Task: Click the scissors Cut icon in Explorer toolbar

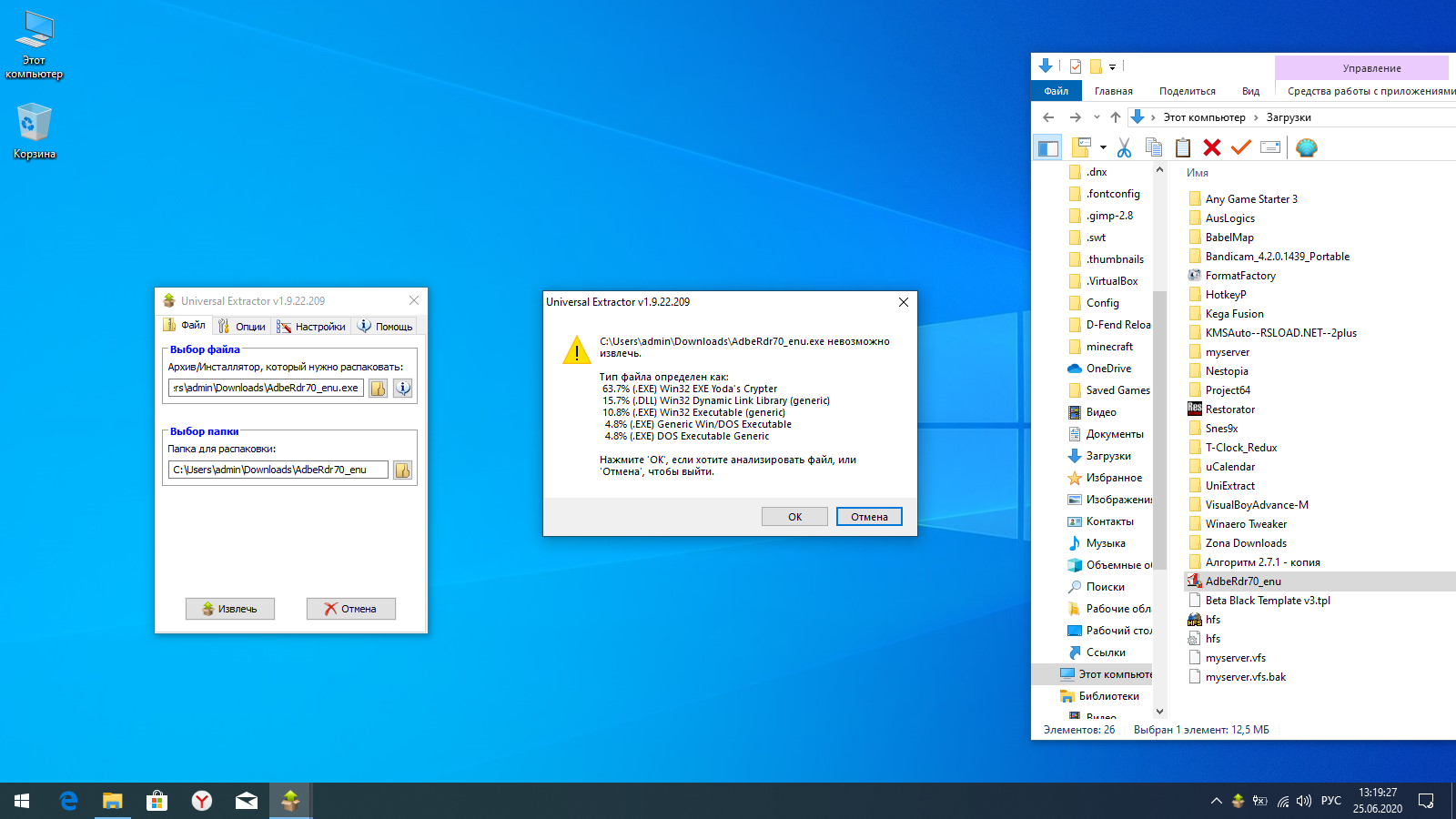Action: tap(1124, 147)
